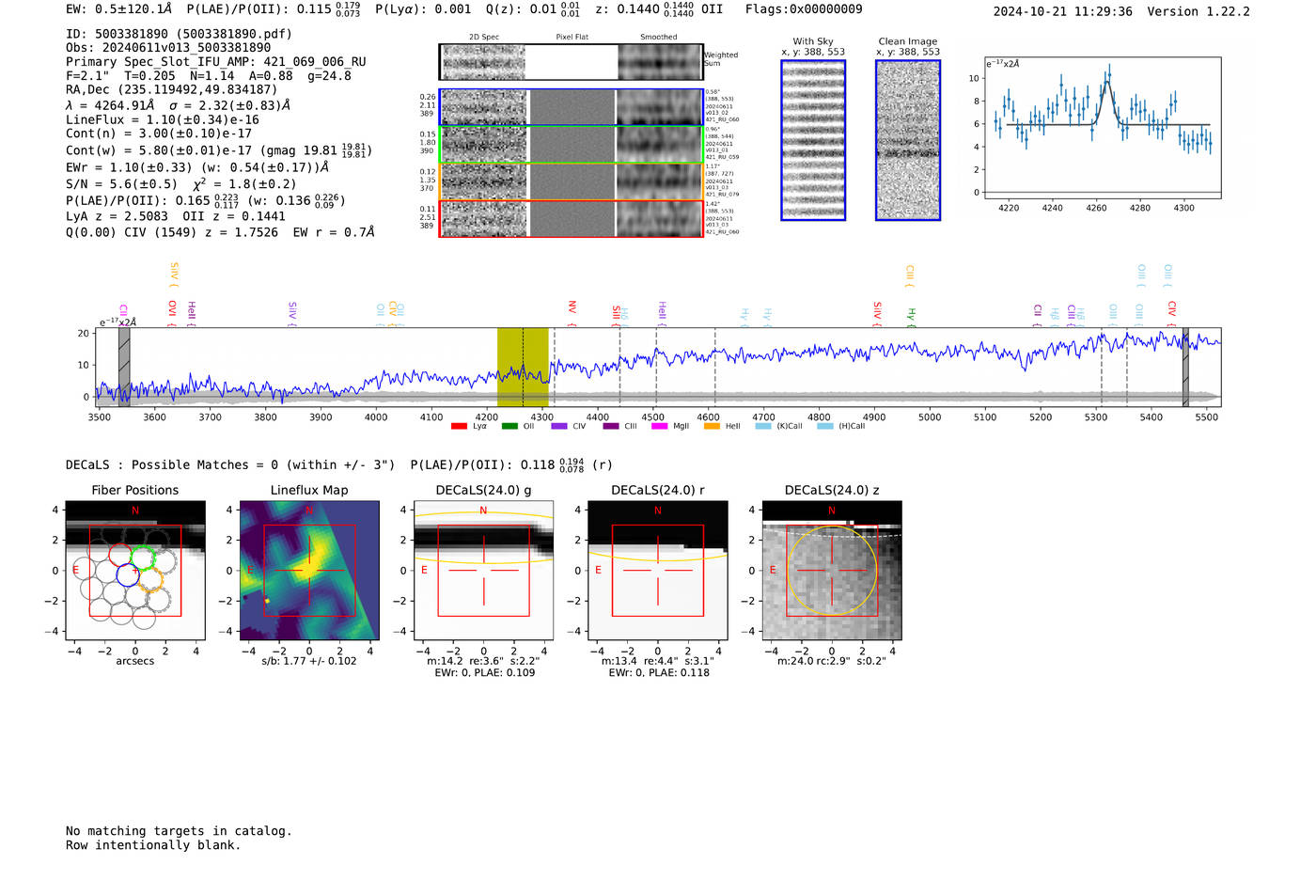Screen dimensions: 1316x896
Task: Click the Lyα red legend swatch
Action: tap(459, 427)
